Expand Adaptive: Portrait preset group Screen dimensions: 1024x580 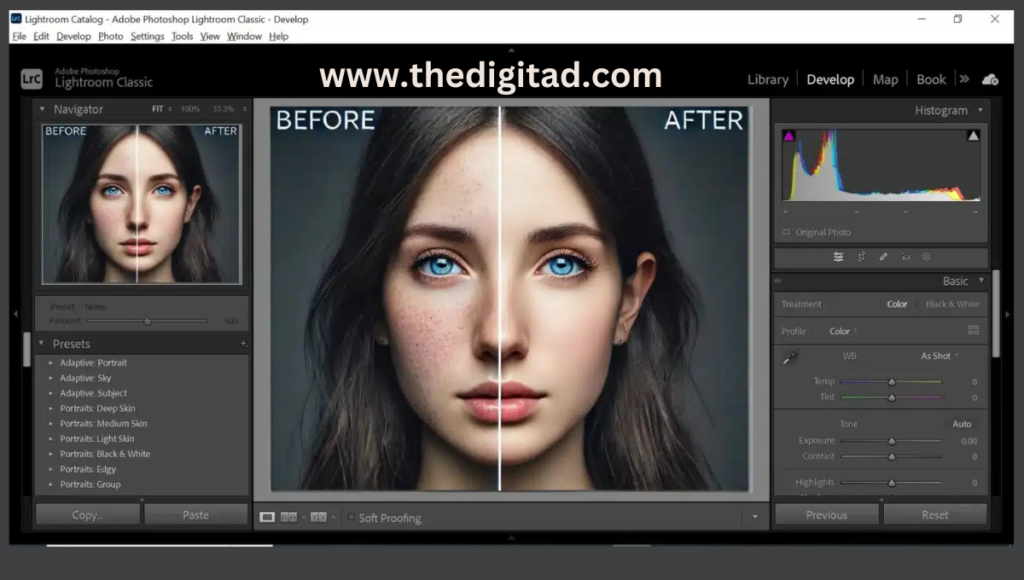tap(50, 362)
